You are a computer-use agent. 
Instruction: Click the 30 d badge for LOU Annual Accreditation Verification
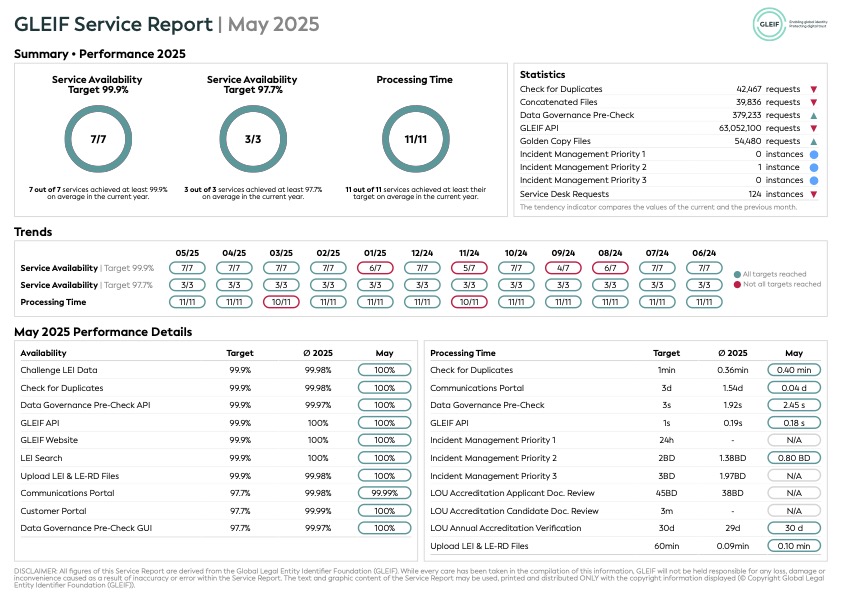click(794, 528)
